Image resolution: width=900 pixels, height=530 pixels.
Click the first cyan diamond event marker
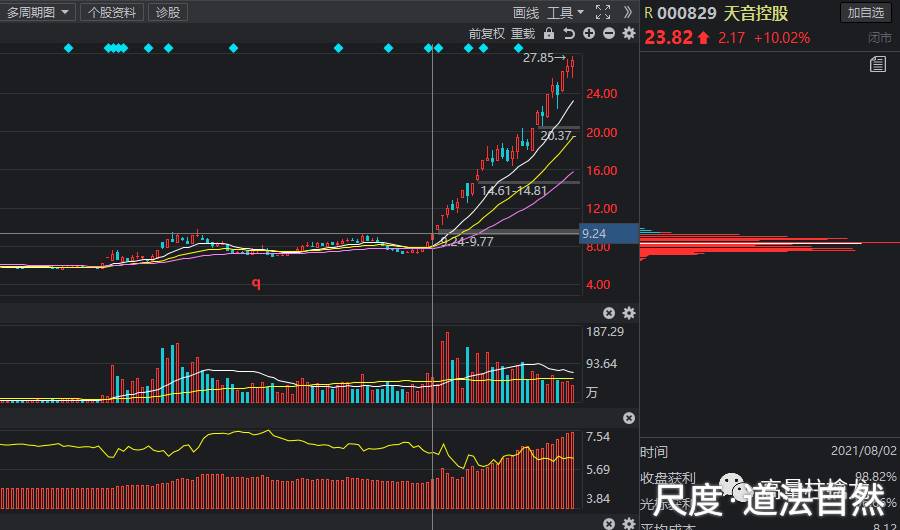pos(68,48)
